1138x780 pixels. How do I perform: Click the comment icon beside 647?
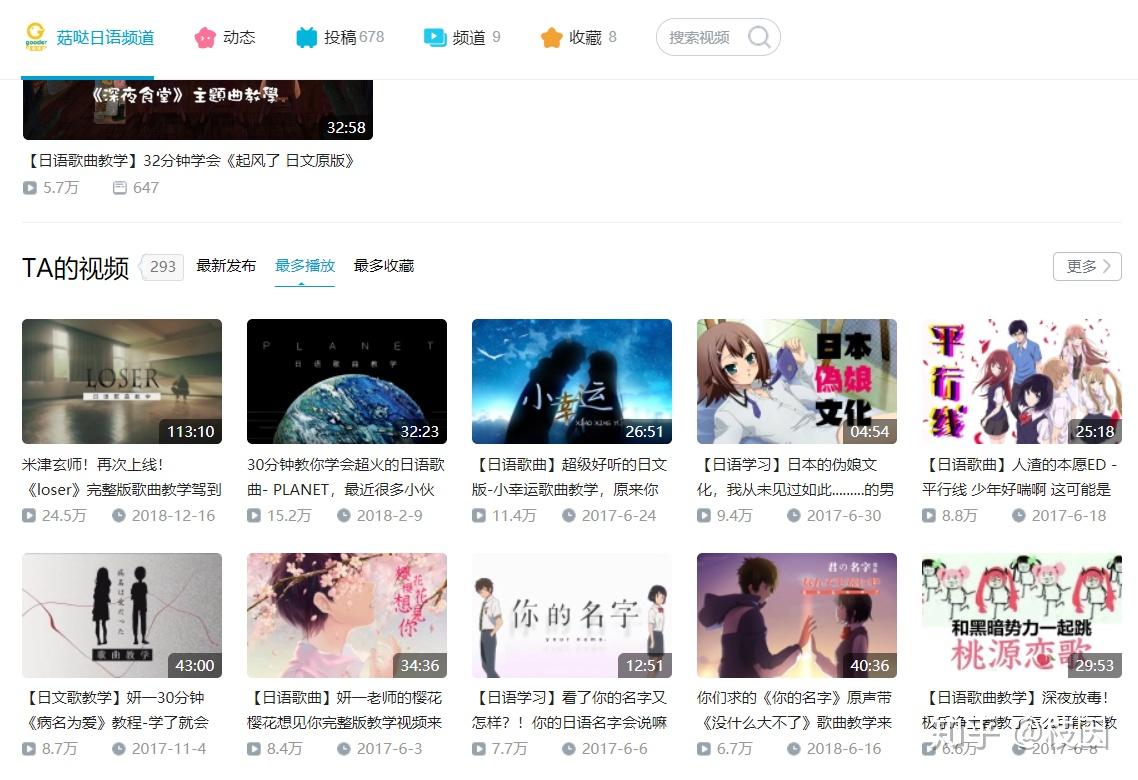click(x=120, y=188)
